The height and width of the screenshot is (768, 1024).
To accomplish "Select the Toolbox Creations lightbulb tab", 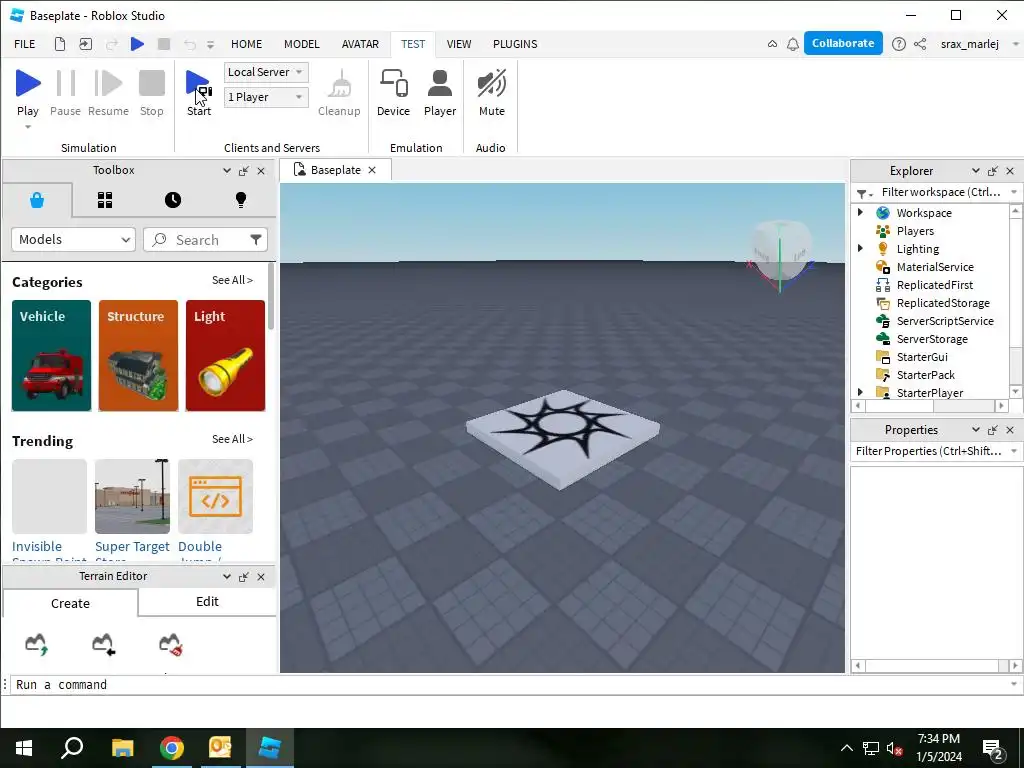I will [x=241, y=200].
